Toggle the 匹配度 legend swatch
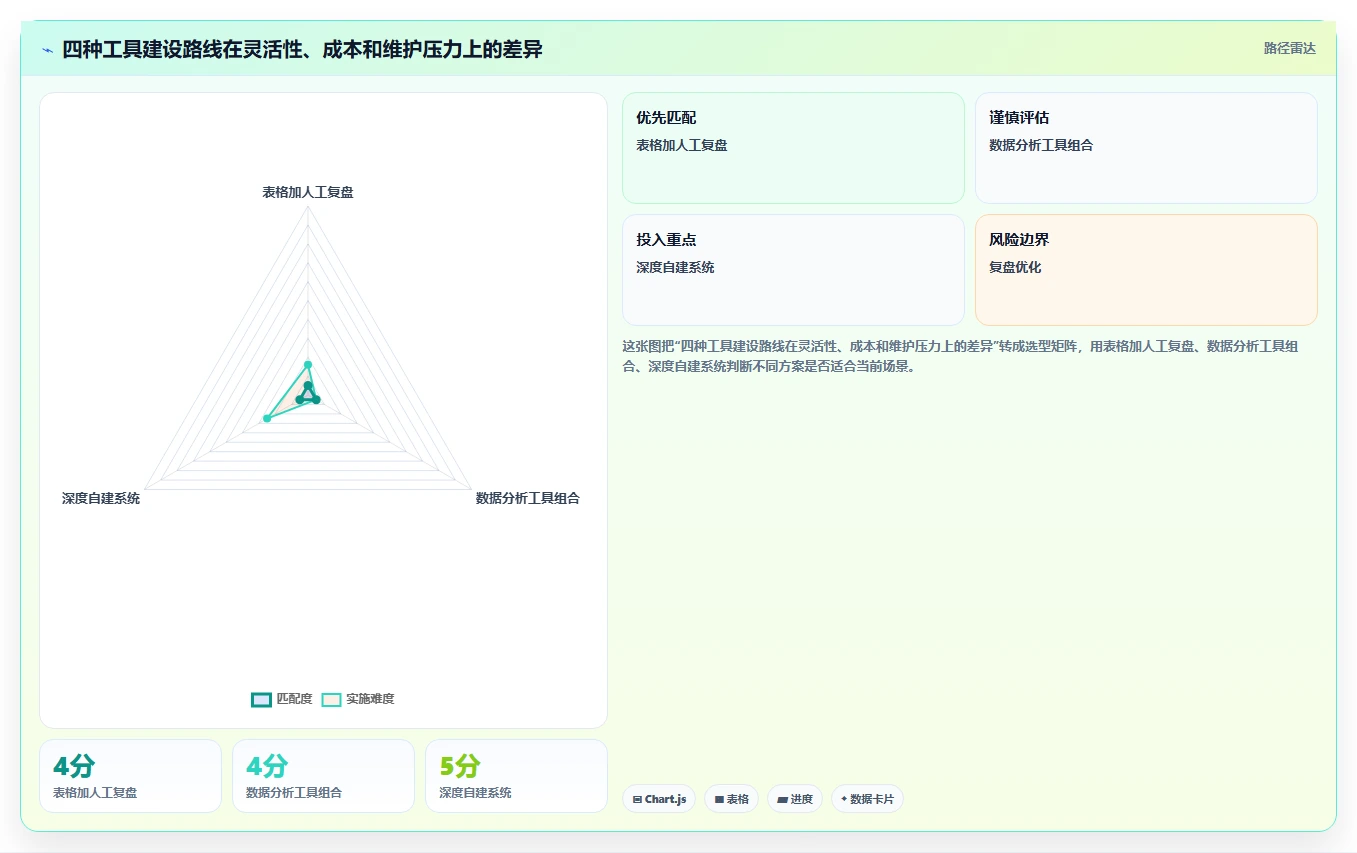The width and height of the screenshot is (1357, 853). point(261,699)
